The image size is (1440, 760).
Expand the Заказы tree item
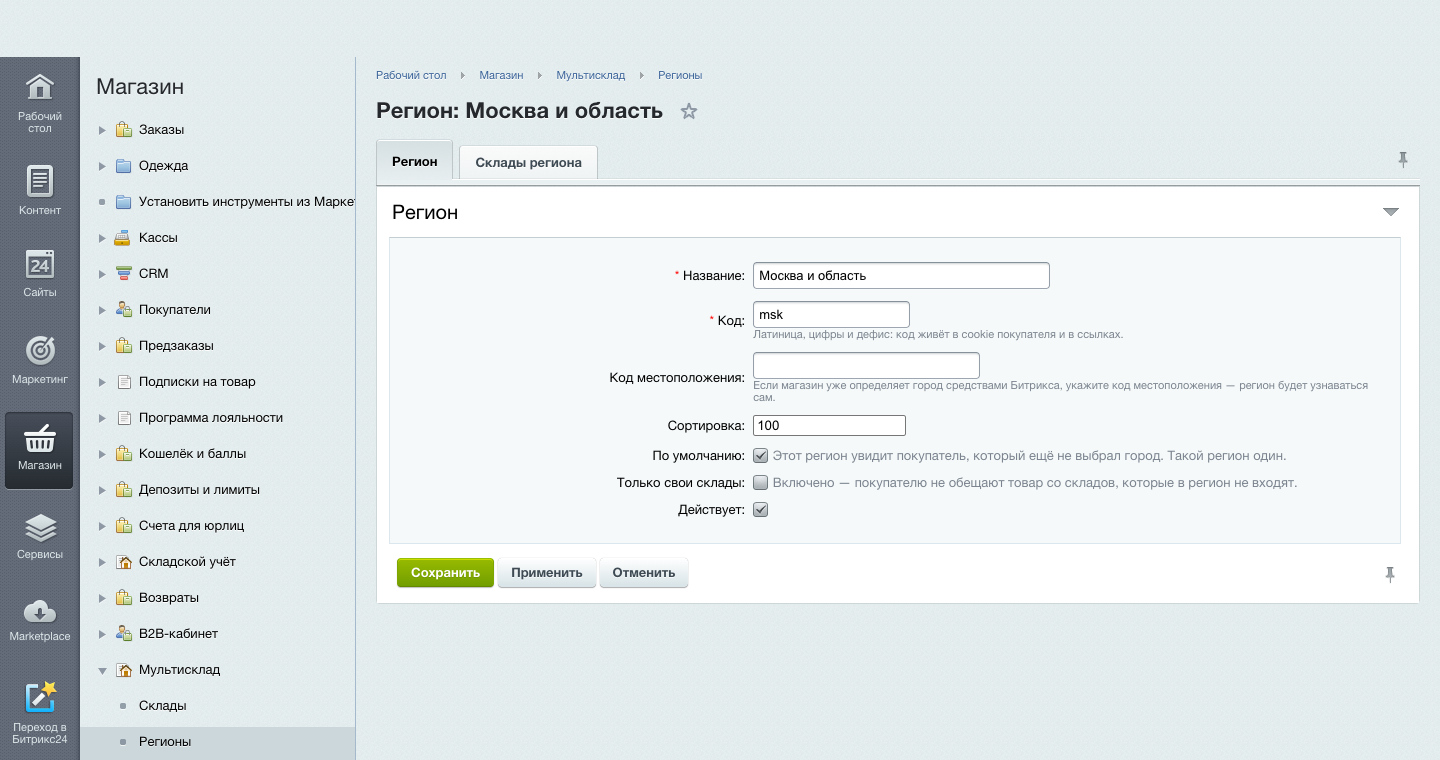102,130
